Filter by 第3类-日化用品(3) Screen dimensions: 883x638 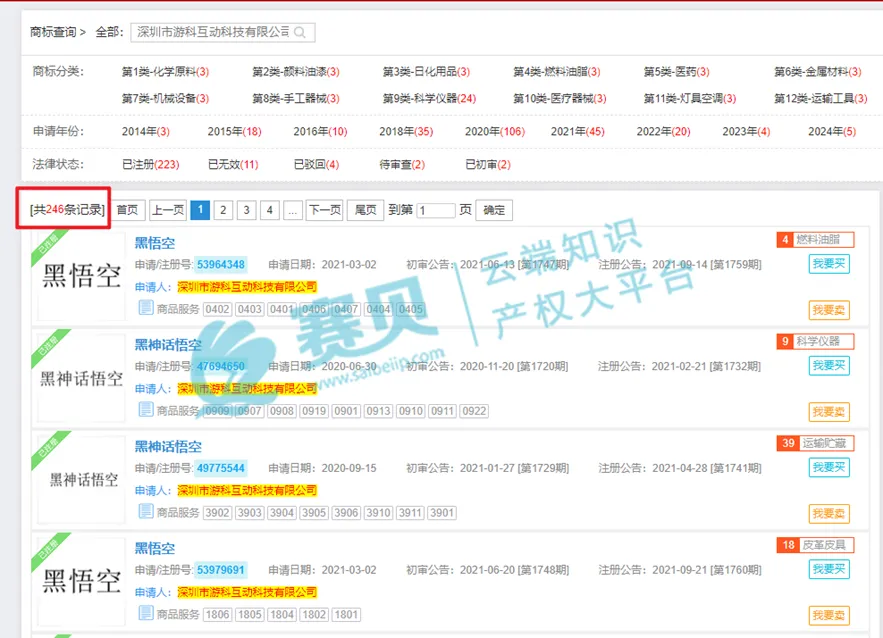(x=426, y=72)
